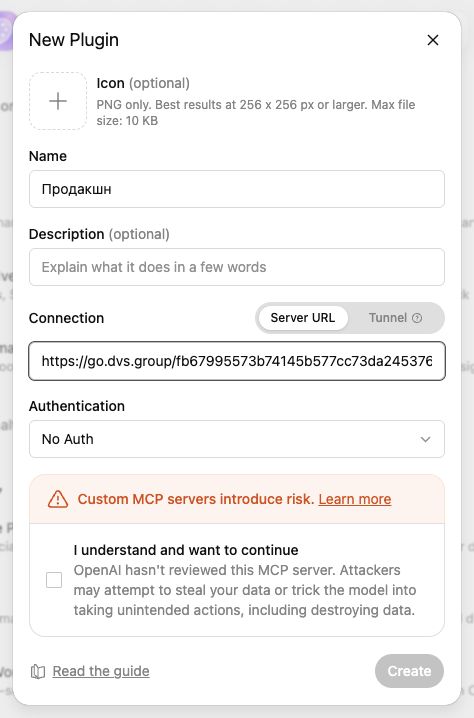The image size is (474, 718).
Task: Open the Authentication No Auth dropdown
Action: pos(237,439)
